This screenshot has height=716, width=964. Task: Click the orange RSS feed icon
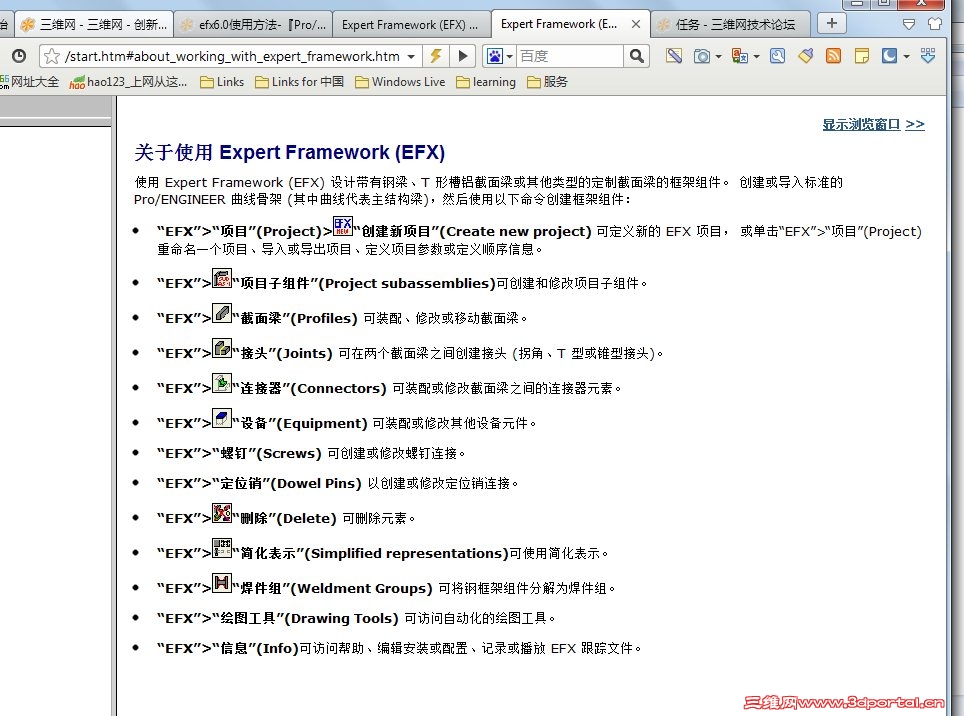(833, 57)
